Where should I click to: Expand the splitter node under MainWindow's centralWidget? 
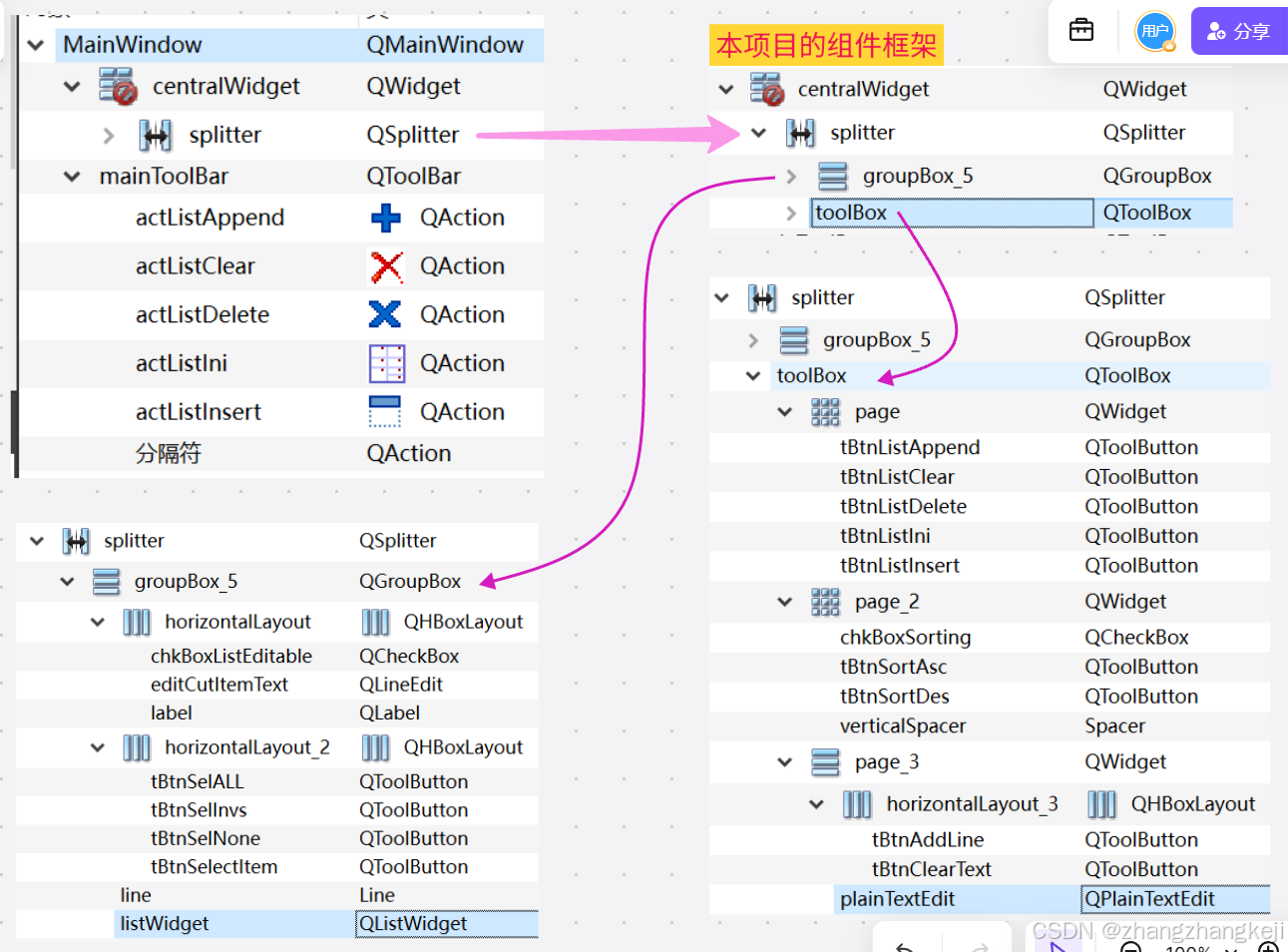pos(109,135)
